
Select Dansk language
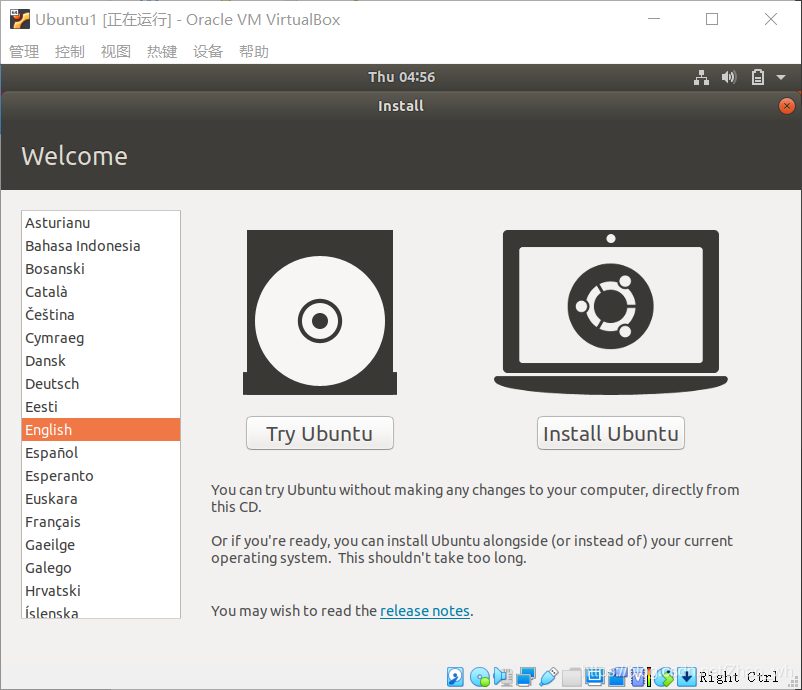click(101, 361)
